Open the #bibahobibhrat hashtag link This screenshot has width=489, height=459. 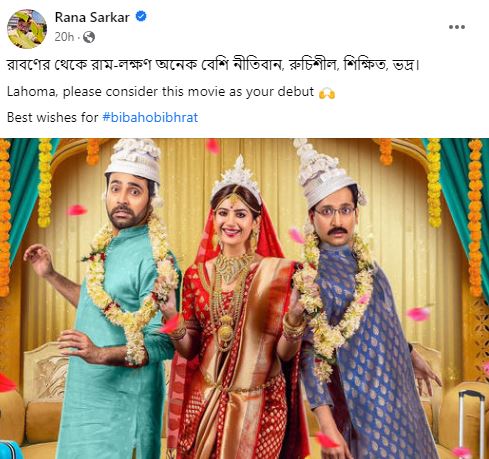[150, 117]
